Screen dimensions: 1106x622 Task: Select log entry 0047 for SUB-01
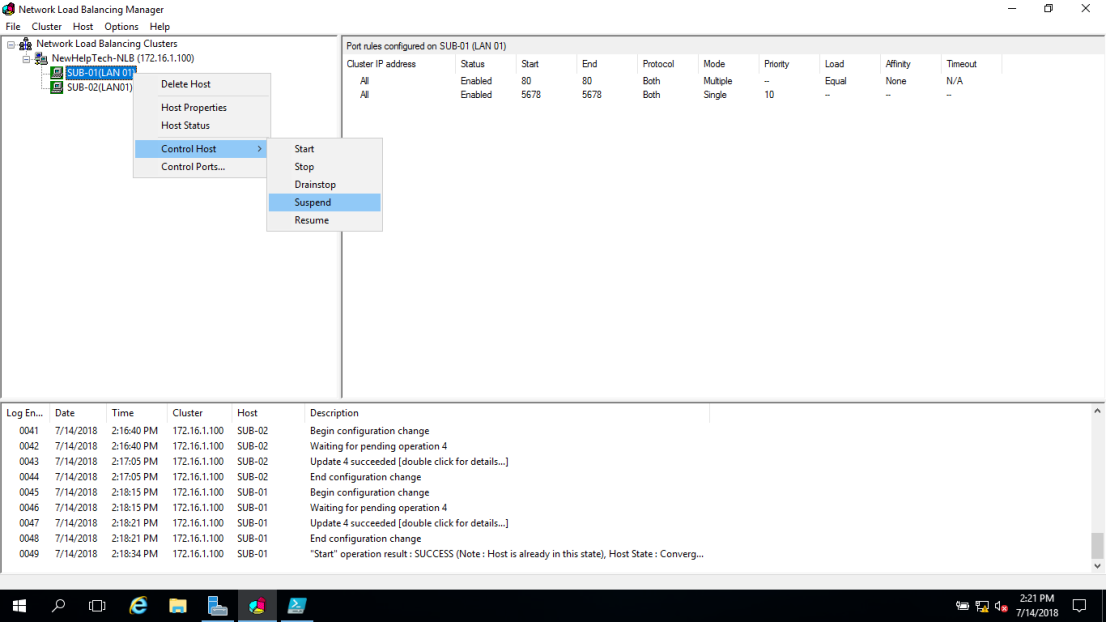coord(356,523)
